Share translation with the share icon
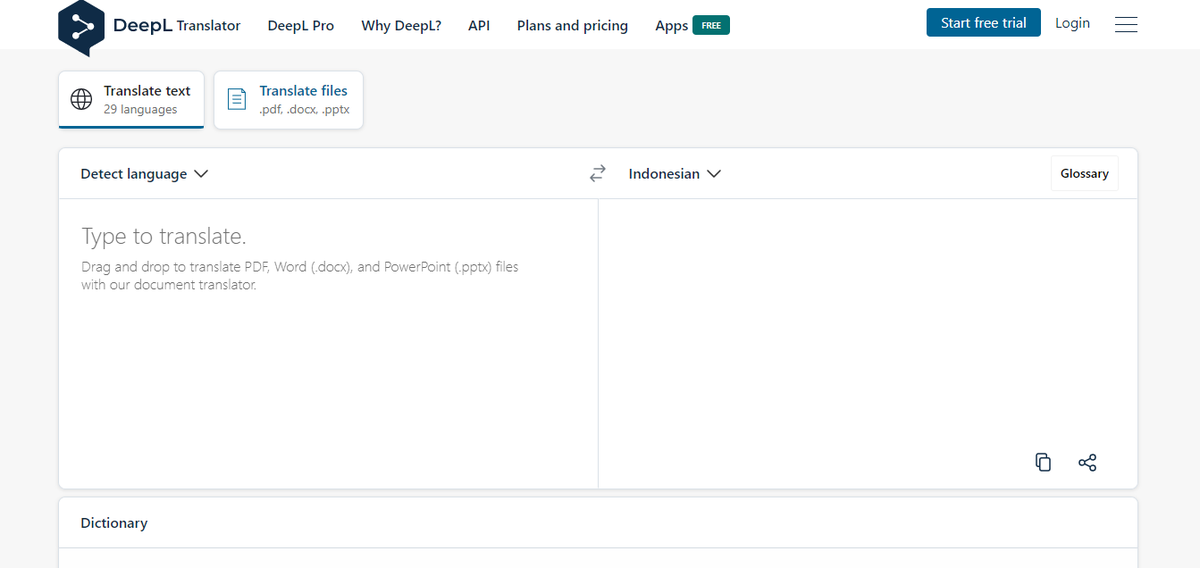Screen dimensions: 1200x568 tap(1088, 462)
